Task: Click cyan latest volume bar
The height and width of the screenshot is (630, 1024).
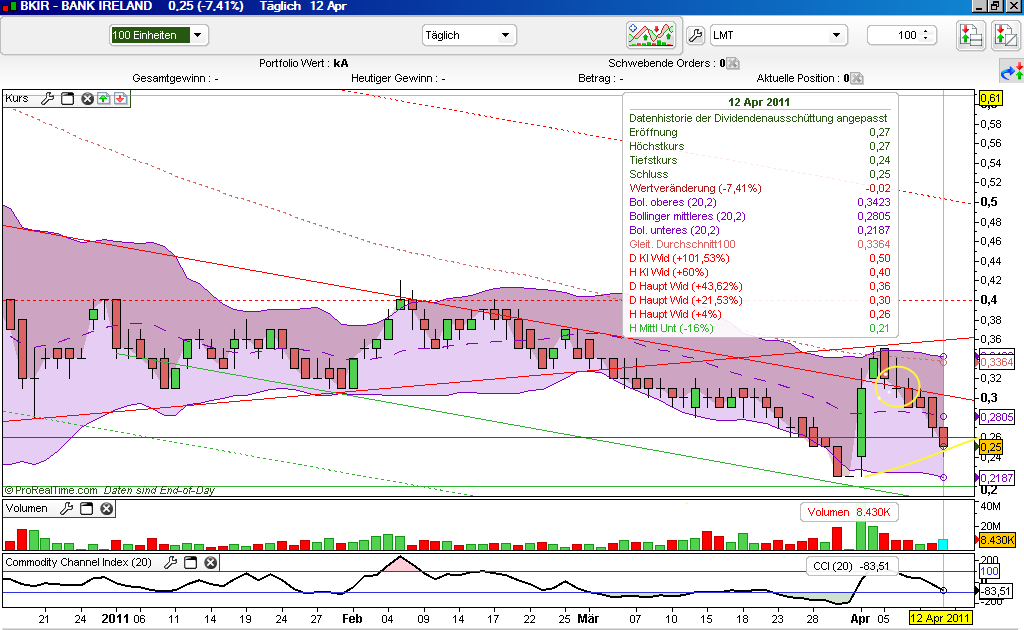Action: click(x=942, y=544)
